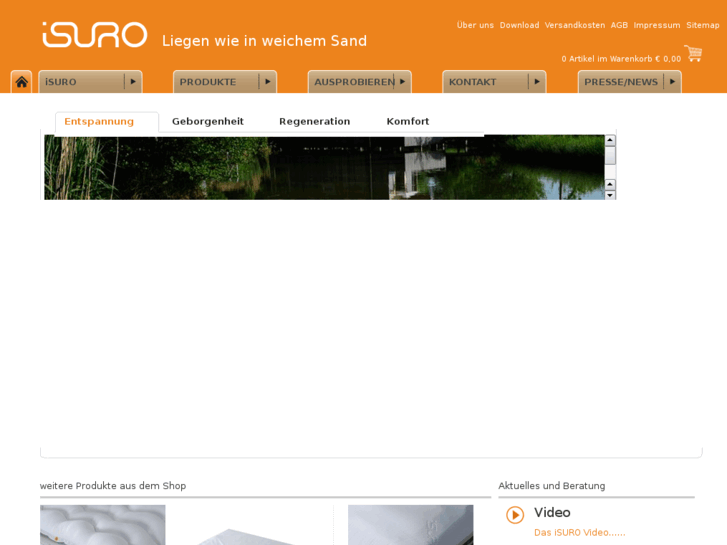727x545 pixels.
Task: Click the lake landscape banner image
Action: (x=324, y=167)
